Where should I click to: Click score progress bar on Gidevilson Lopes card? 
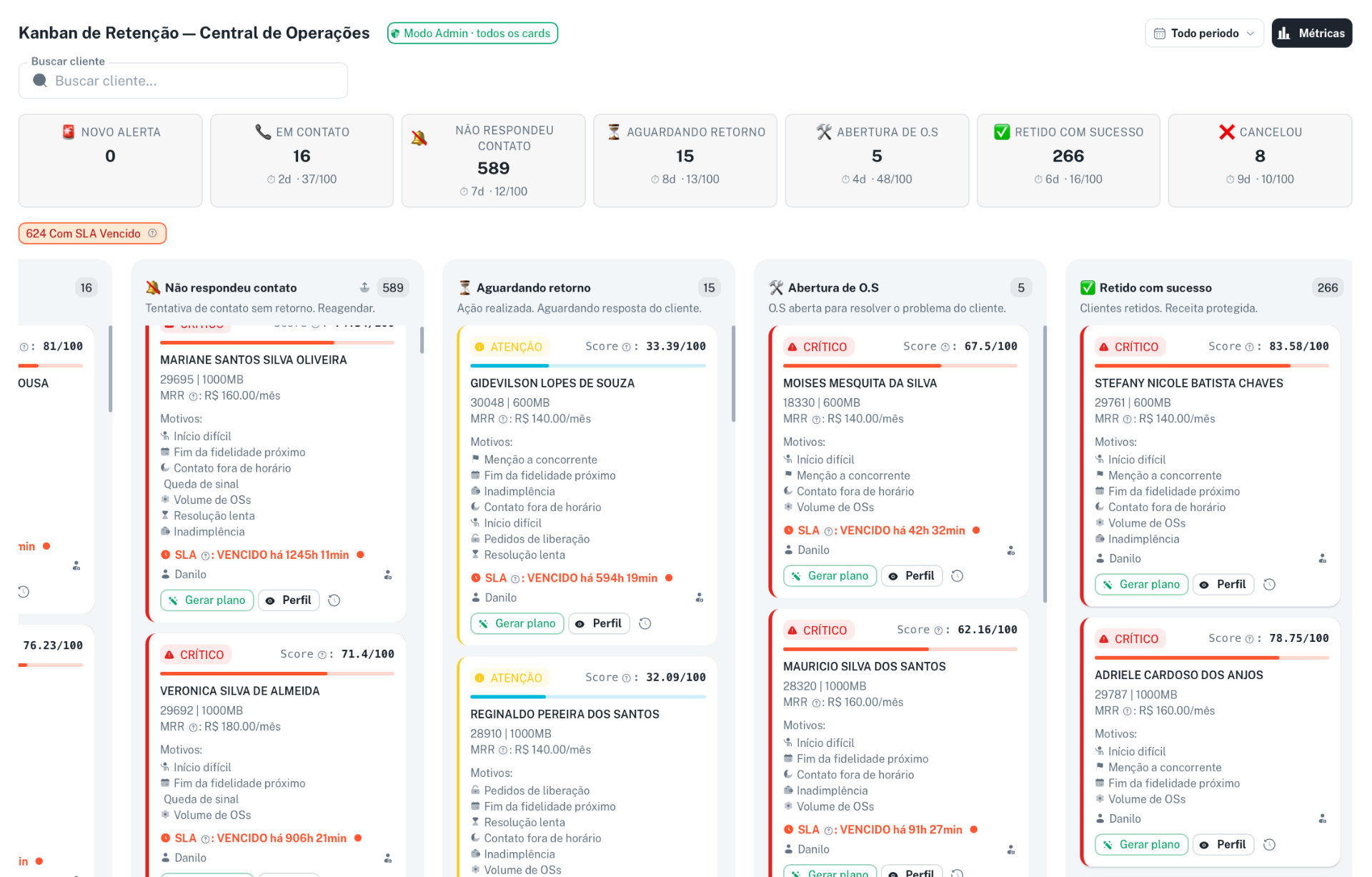tap(588, 366)
